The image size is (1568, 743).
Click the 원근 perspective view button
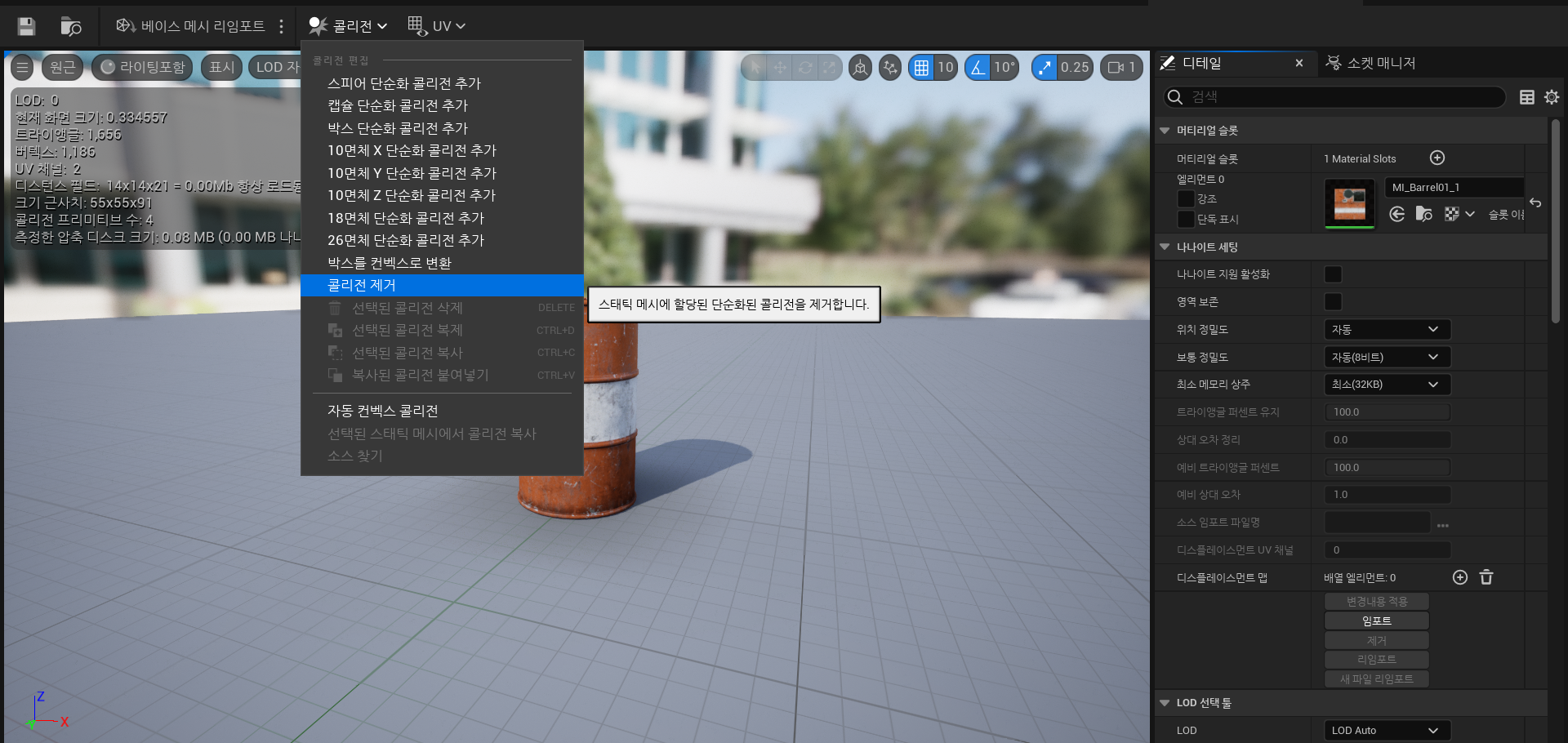(63, 67)
